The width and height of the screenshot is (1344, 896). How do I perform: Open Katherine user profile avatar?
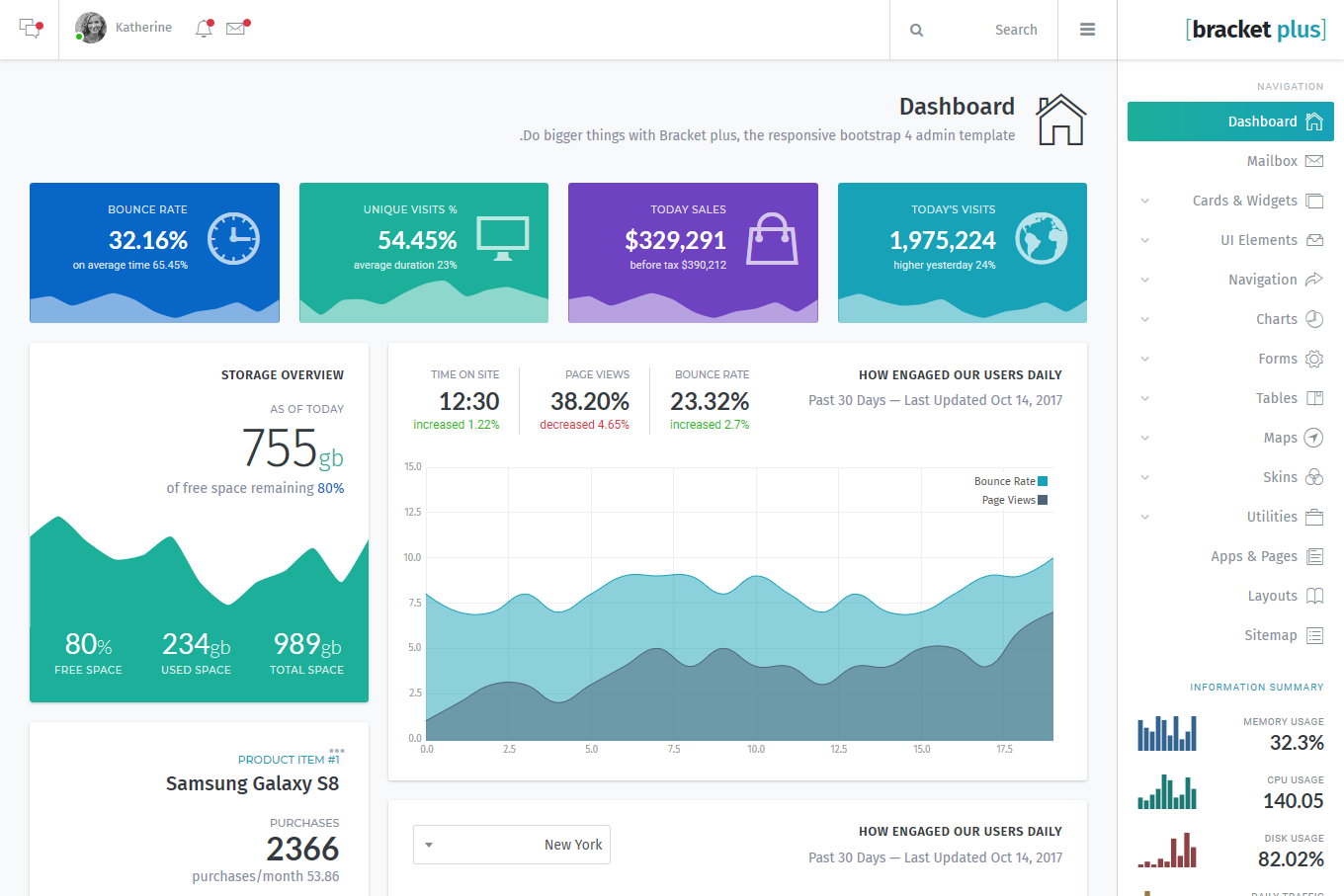pyautogui.click(x=91, y=28)
